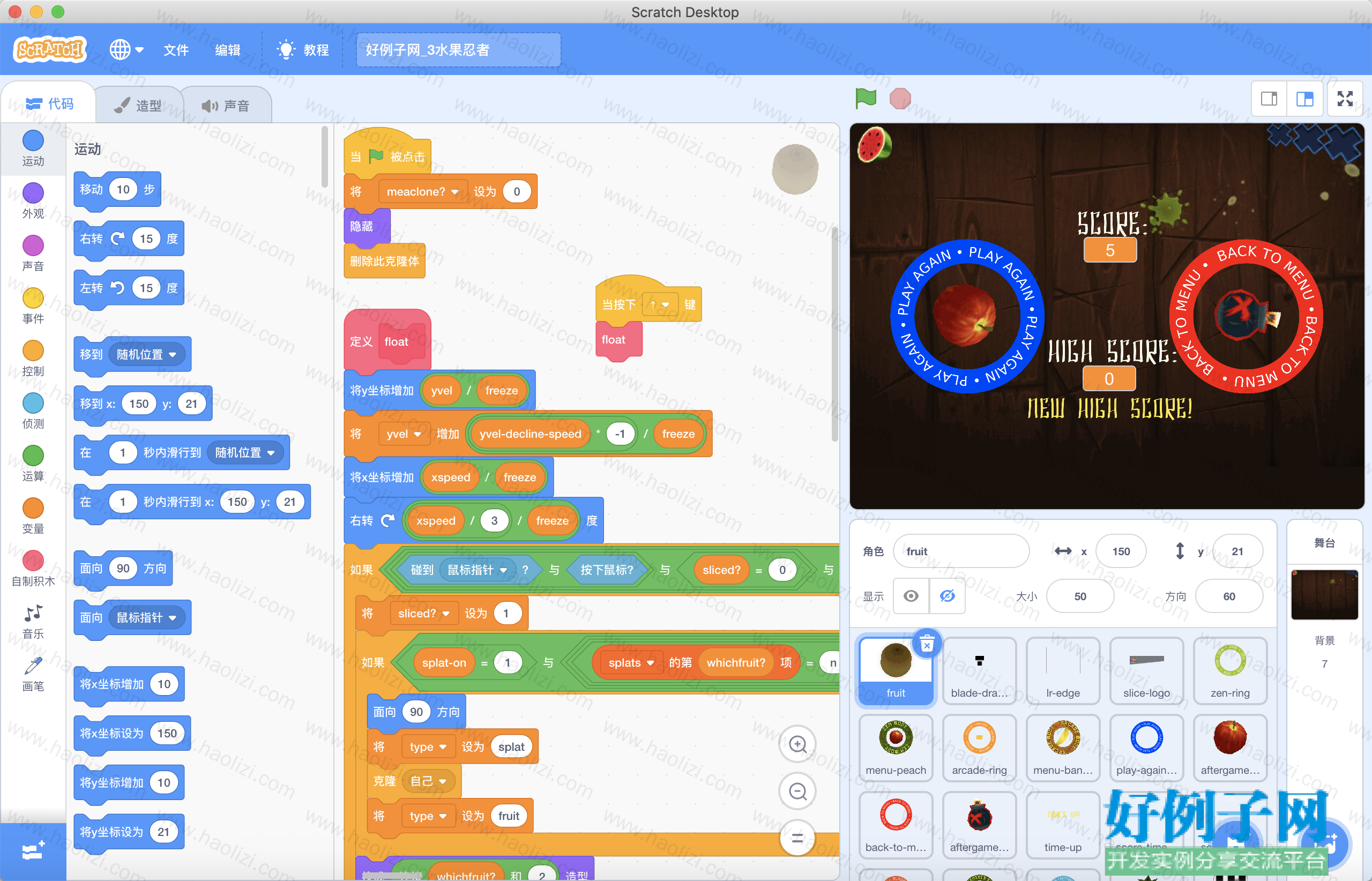Zoom out the code workspace

click(797, 791)
